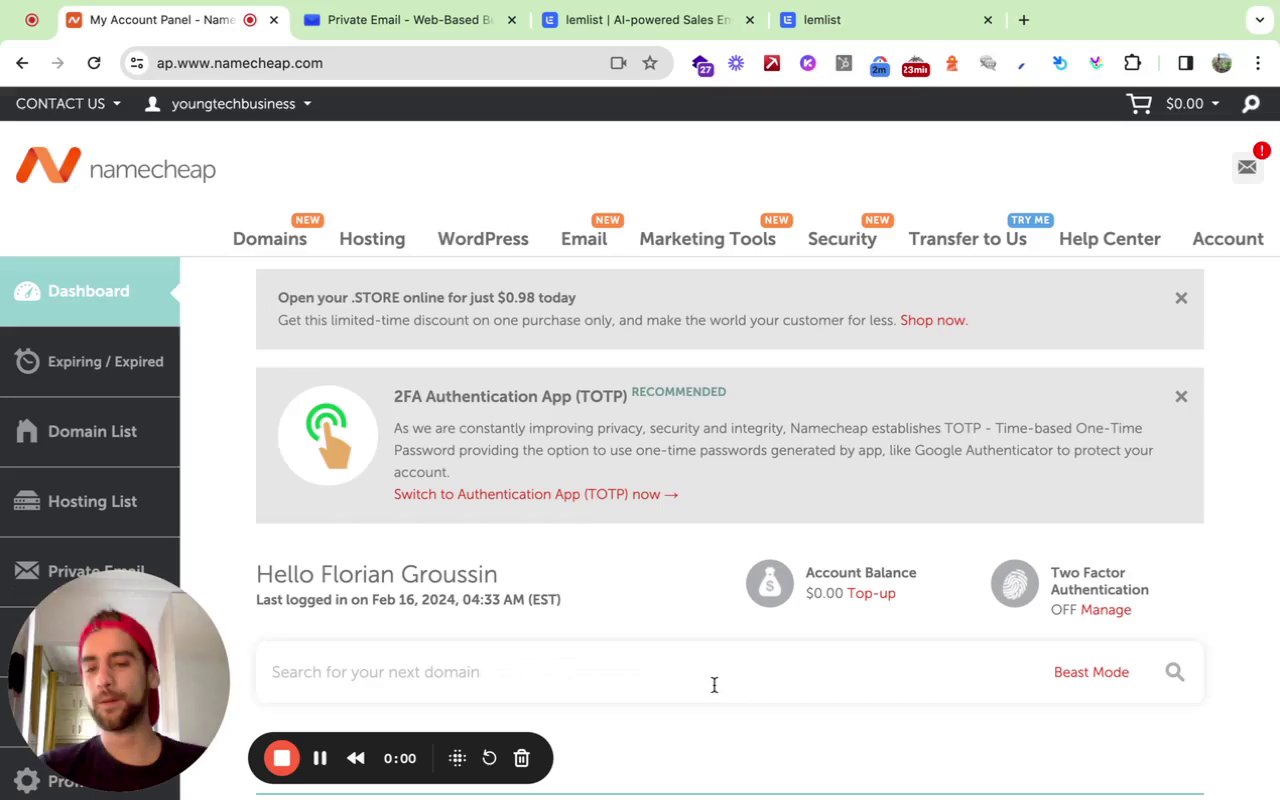The image size is (1280, 800).
Task: Open Hosting List in the sidebar
Action: [x=90, y=501]
